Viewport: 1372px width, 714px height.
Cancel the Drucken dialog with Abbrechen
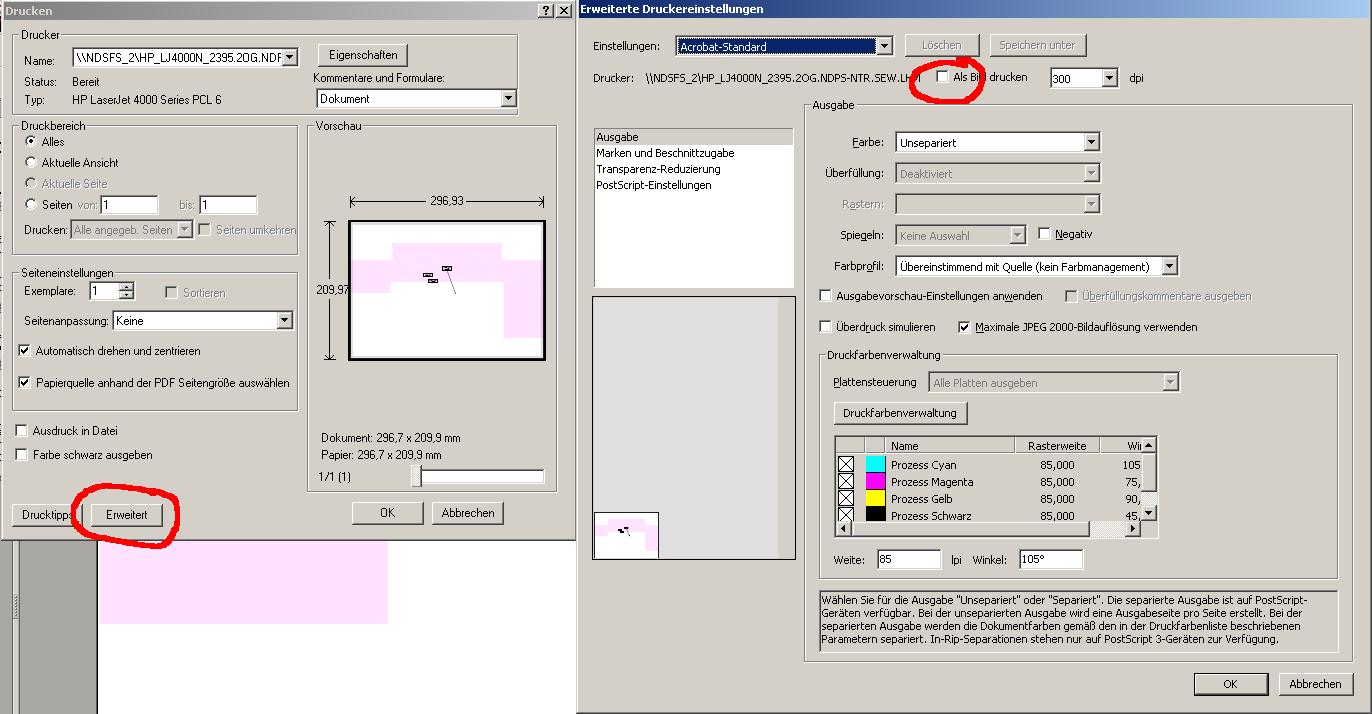pos(468,512)
